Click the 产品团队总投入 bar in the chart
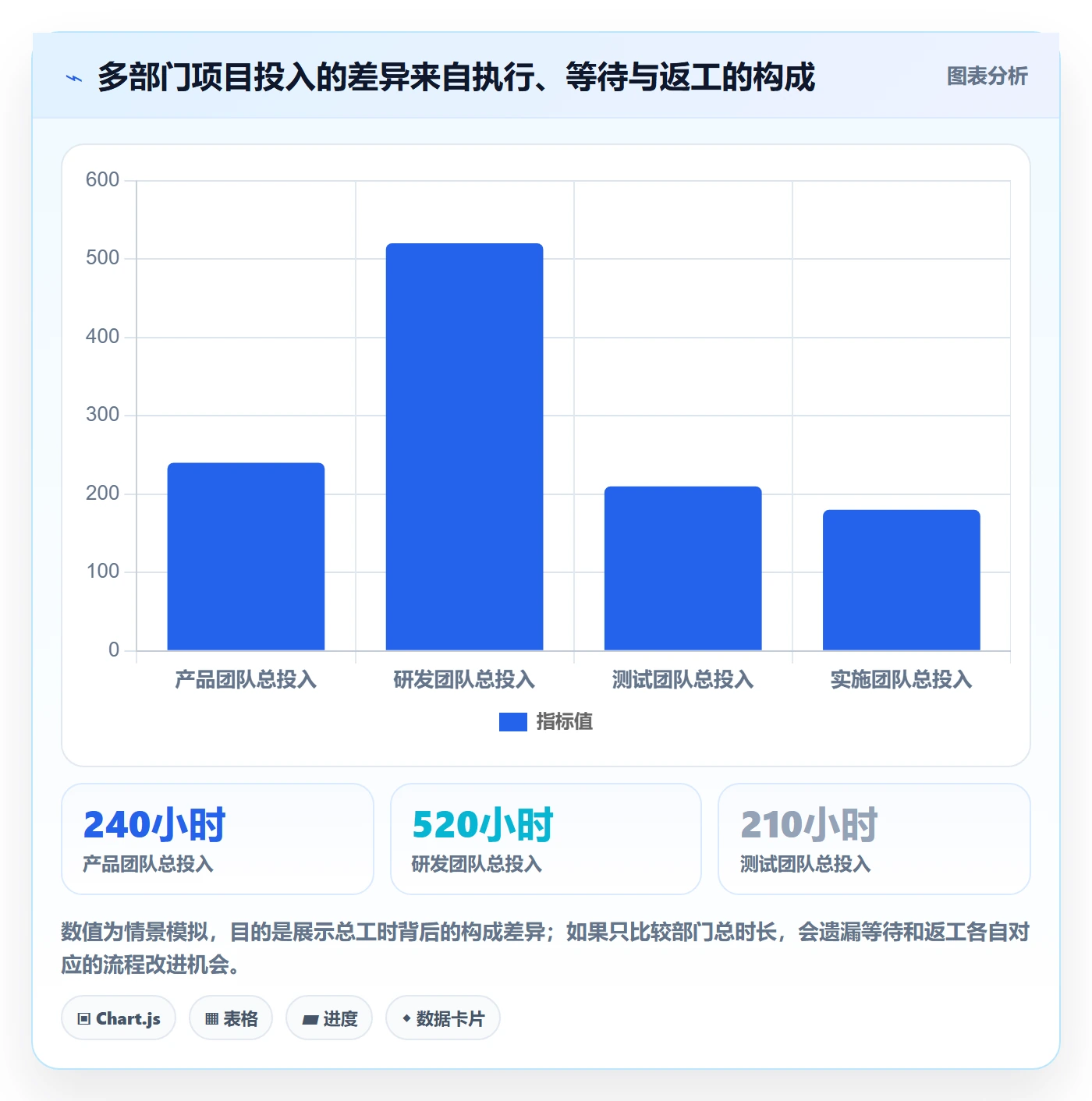The image size is (1092, 1101). click(x=246, y=557)
